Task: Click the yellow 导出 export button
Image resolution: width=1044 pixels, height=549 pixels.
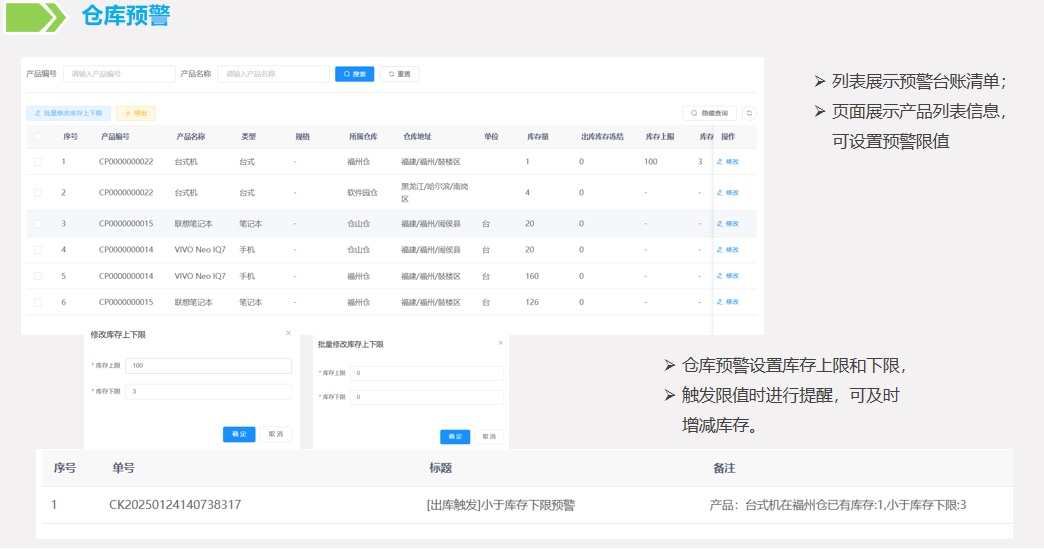Action: pos(136,114)
